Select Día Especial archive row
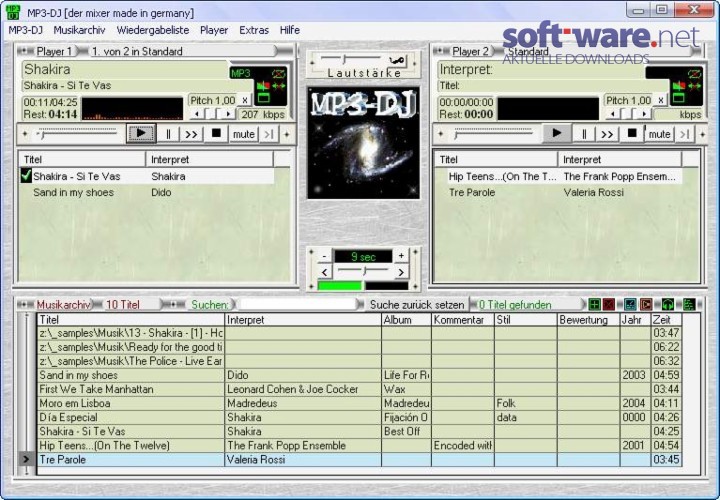This screenshot has width=720, height=500. coord(359,417)
